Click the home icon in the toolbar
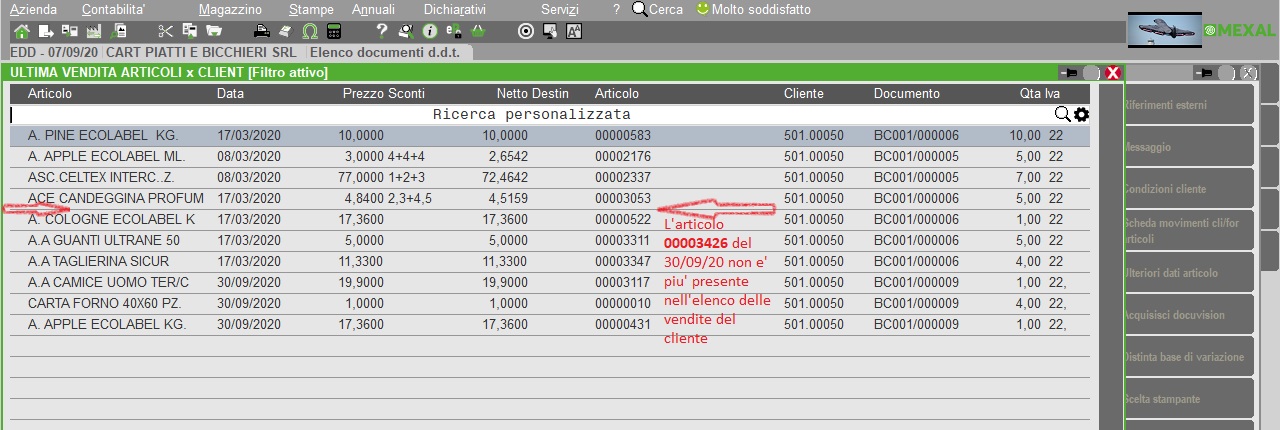Viewport: 1280px width, 430px height. (x=21, y=31)
